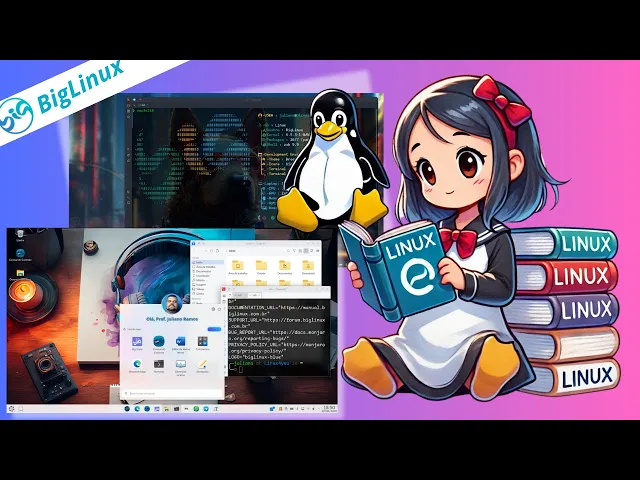This screenshot has width=640, height=480.
Task: Switch to the second terminal tab
Action: 255,295
